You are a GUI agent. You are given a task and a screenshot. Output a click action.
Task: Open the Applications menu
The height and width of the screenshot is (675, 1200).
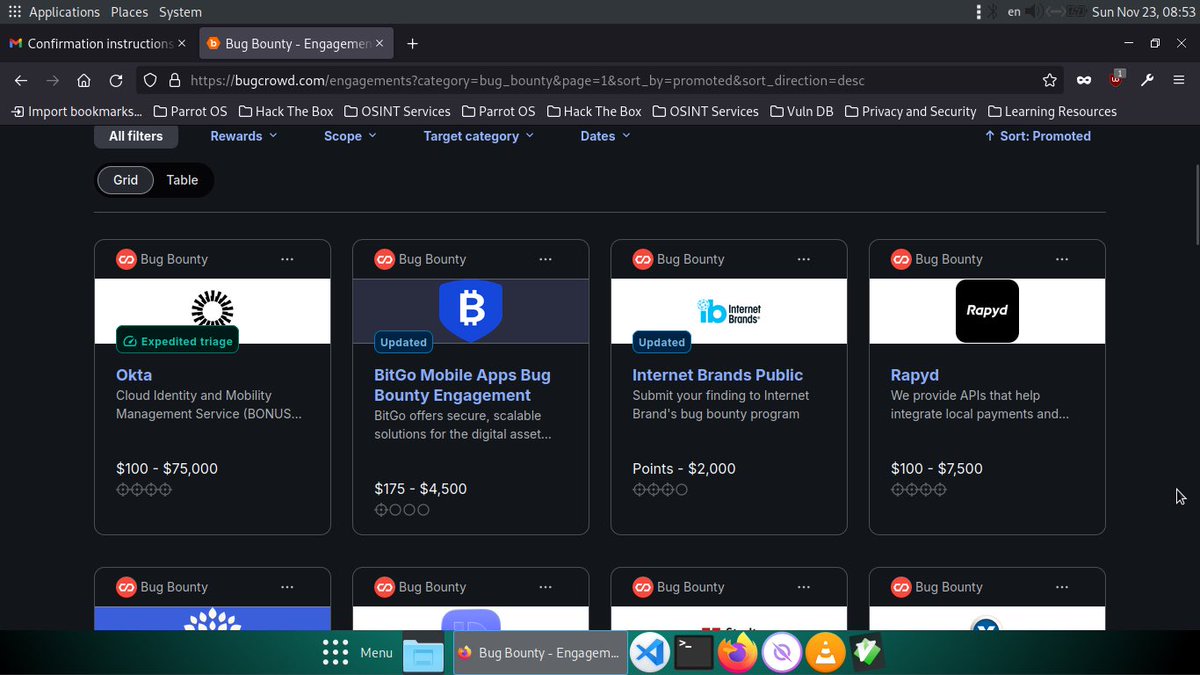pos(64,12)
